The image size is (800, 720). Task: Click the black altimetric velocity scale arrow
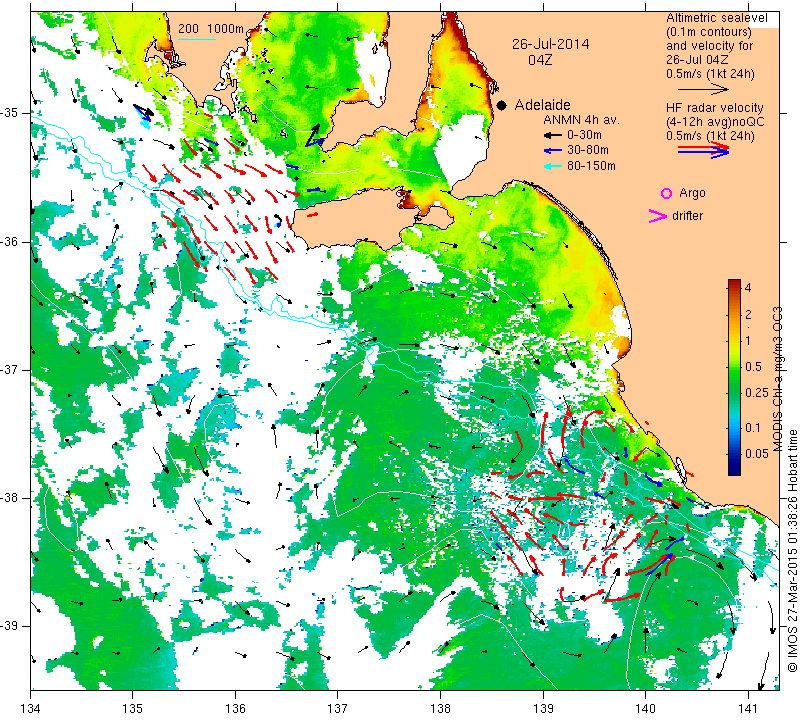[703, 89]
